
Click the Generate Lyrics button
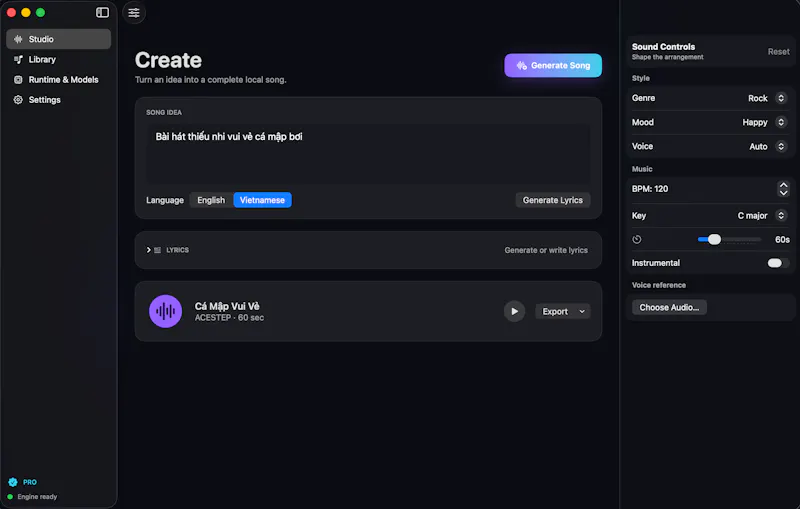[553, 200]
